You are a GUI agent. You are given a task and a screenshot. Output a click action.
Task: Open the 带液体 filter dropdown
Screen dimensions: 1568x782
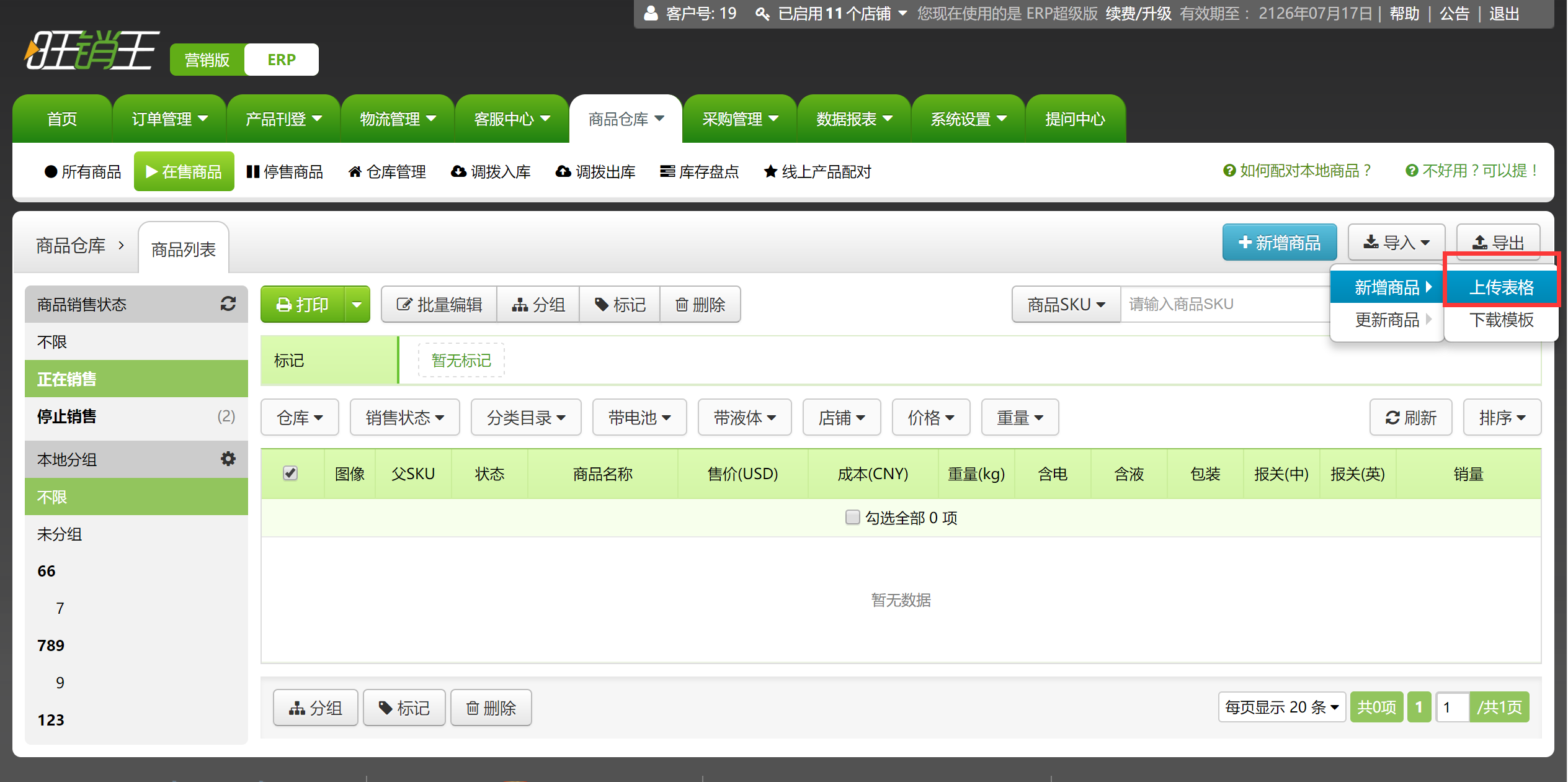(x=744, y=418)
